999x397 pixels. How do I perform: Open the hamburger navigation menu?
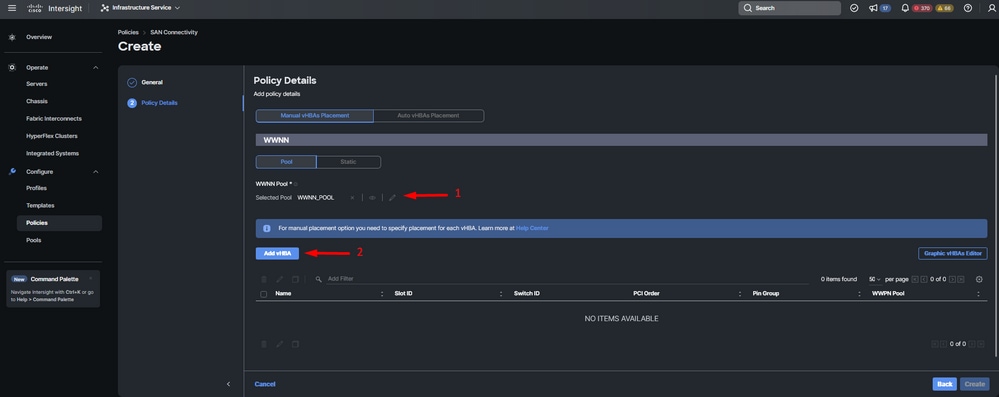tap(12, 8)
